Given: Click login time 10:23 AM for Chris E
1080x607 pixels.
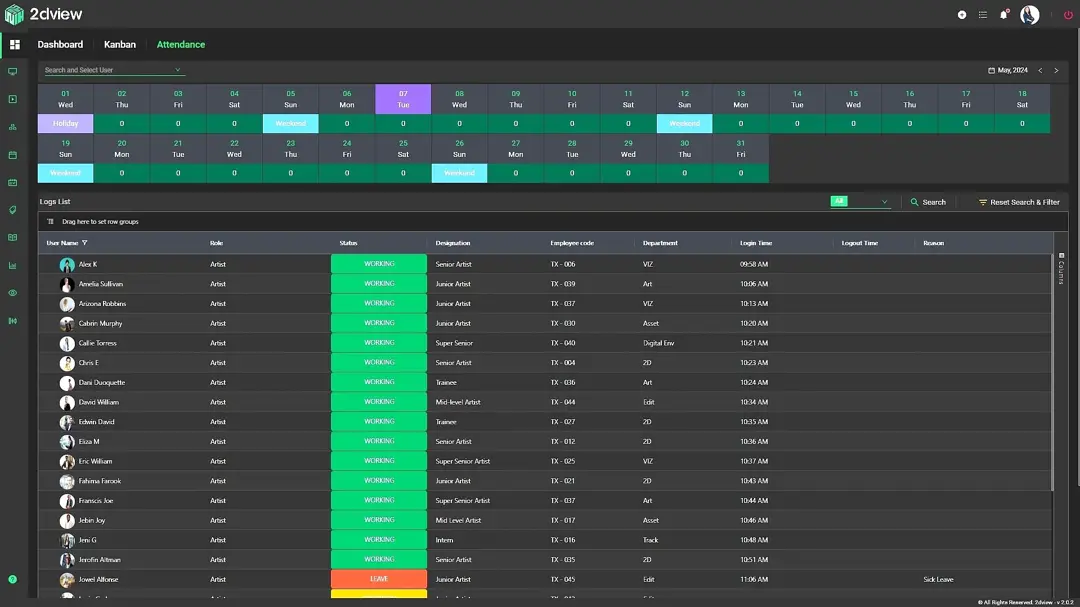Looking at the screenshot, I should (754, 362).
